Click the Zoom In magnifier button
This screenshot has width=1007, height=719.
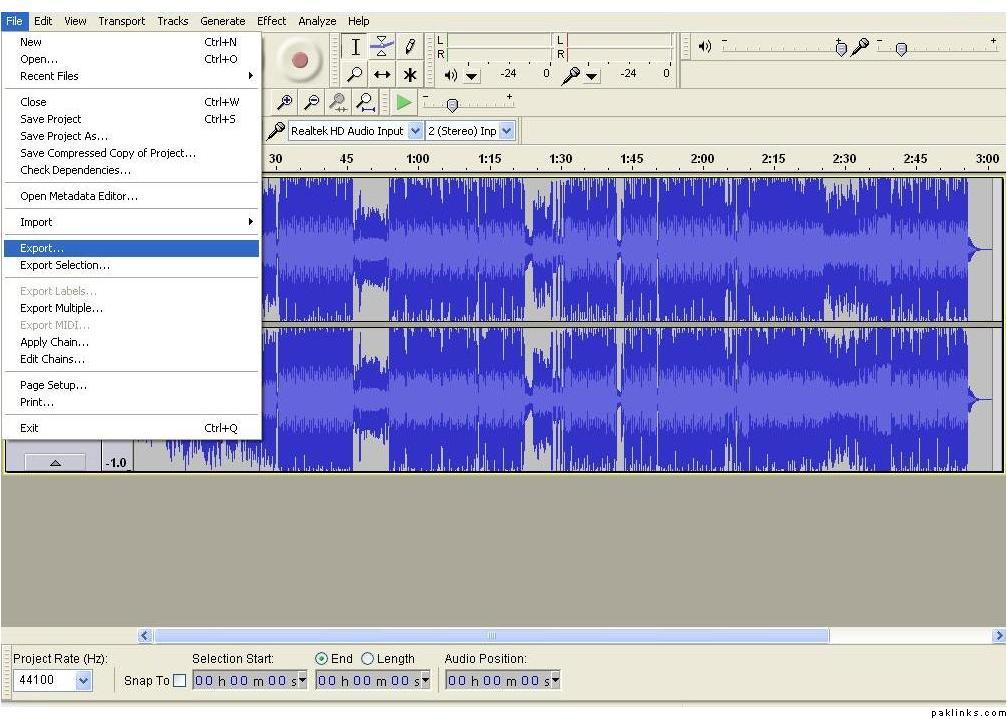click(285, 102)
